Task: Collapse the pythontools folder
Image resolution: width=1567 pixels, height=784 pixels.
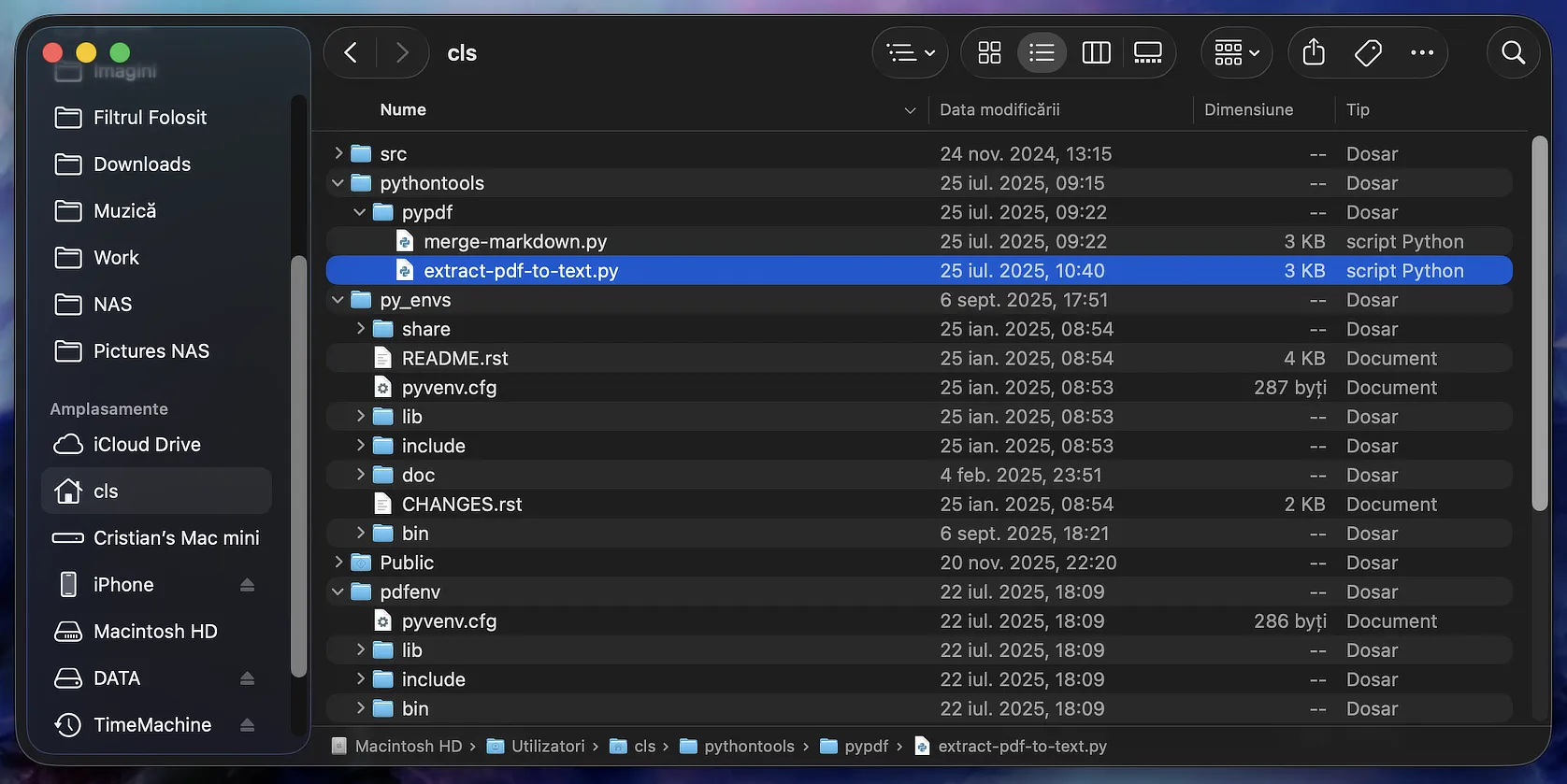Action: coord(338,183)
